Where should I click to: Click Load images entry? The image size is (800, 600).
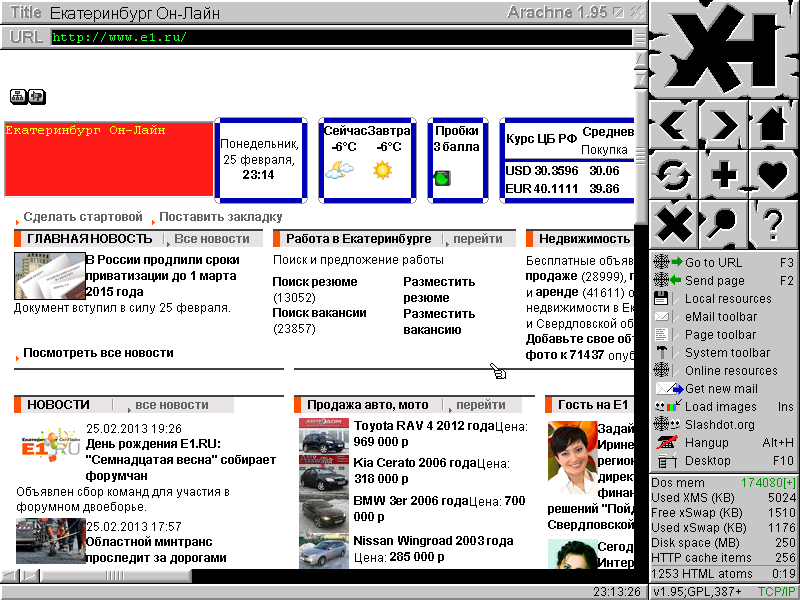pos(723,407)
